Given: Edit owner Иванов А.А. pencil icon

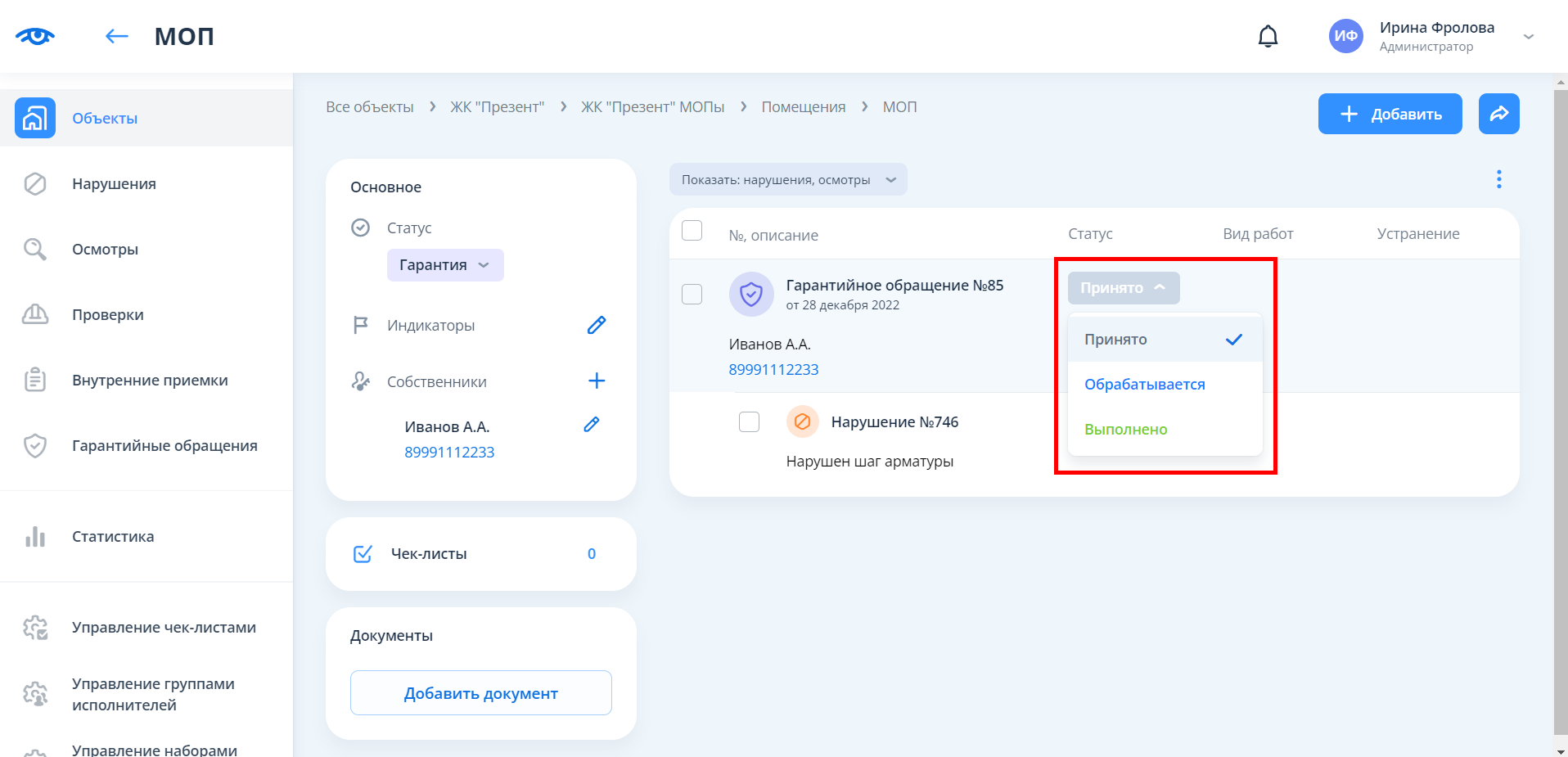Looking at the screenshot, I should [592, 425].
